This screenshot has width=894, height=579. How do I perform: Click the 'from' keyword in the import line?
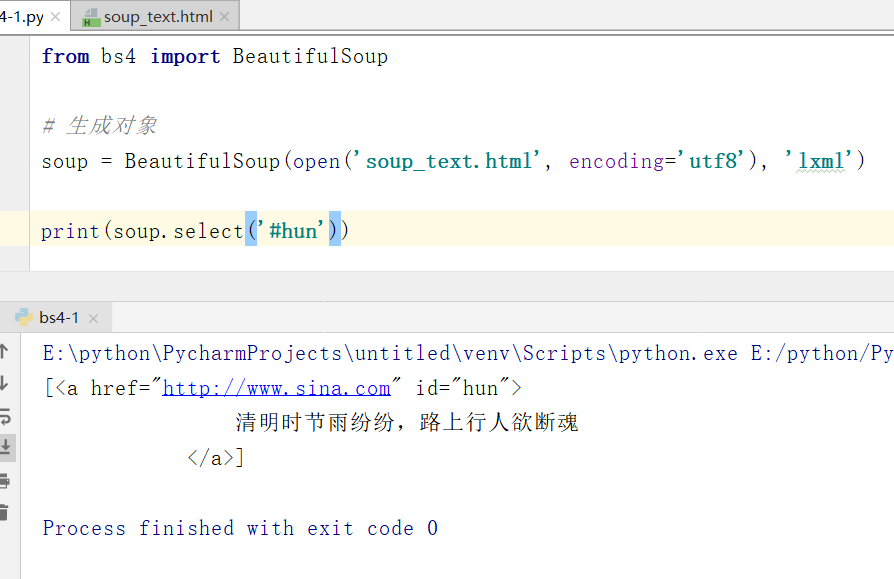point(66,56)
